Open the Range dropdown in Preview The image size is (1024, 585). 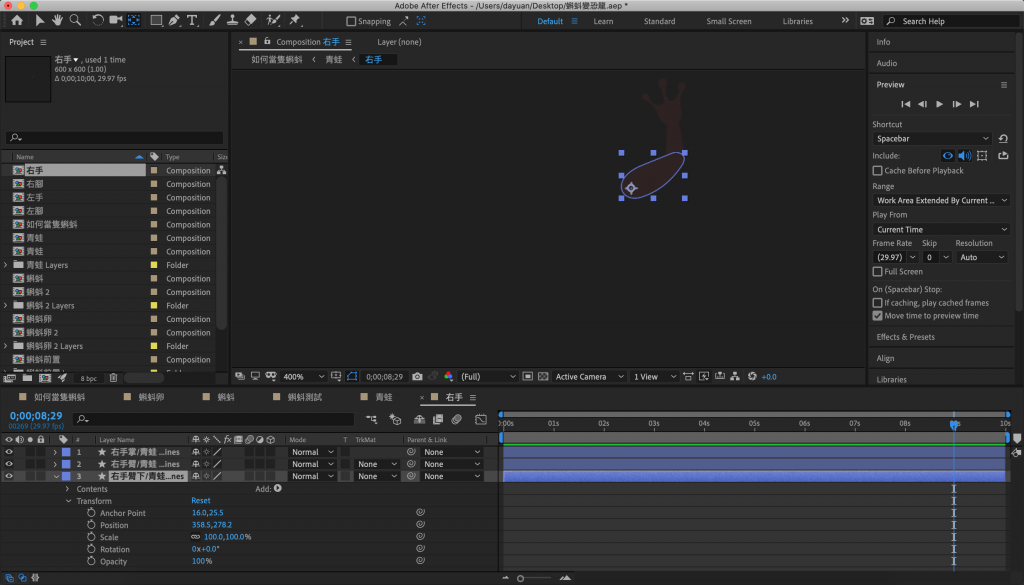tap(941, 200)
